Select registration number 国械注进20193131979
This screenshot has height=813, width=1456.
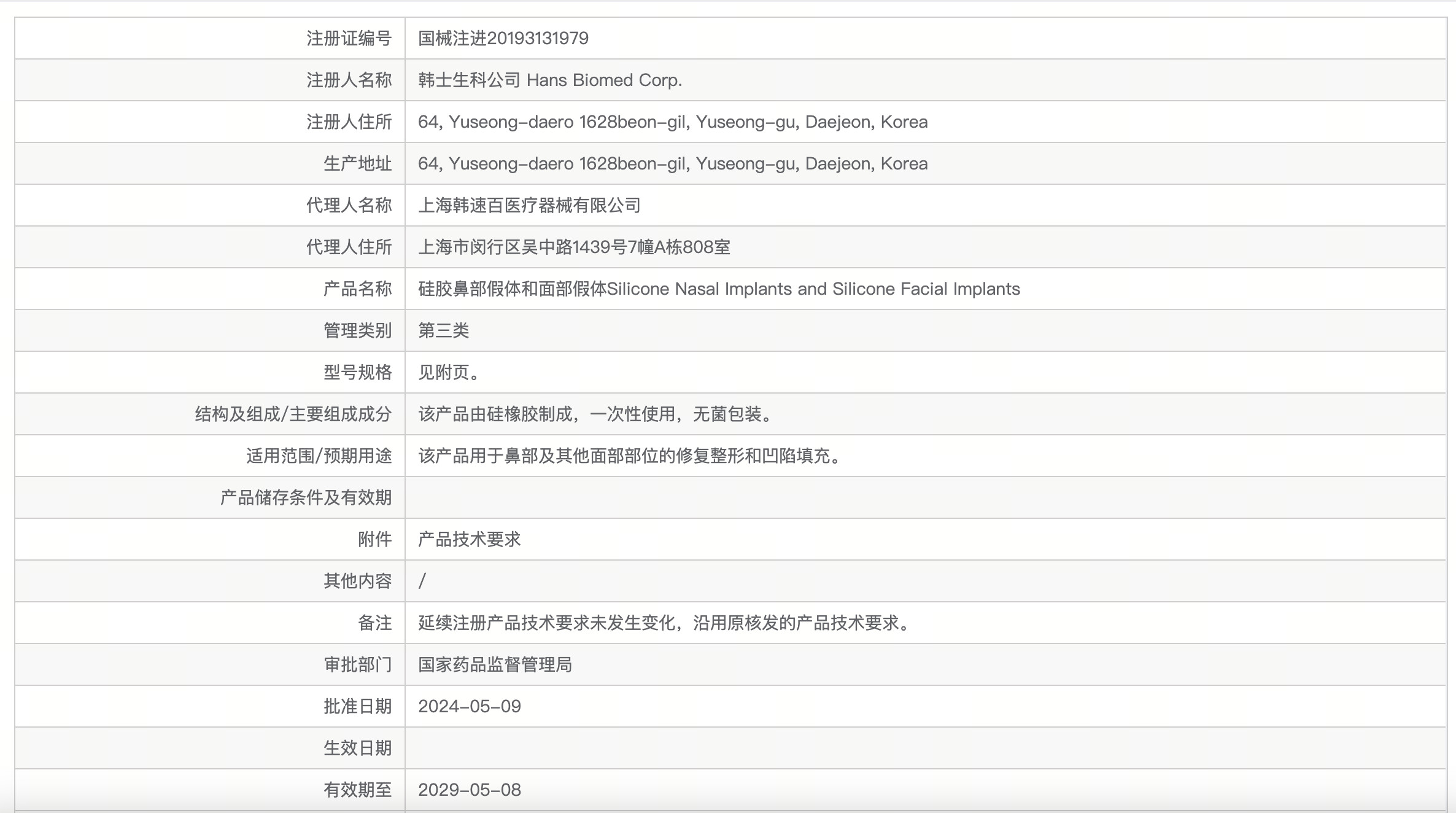pyautogui.click(x=503, y=38)
